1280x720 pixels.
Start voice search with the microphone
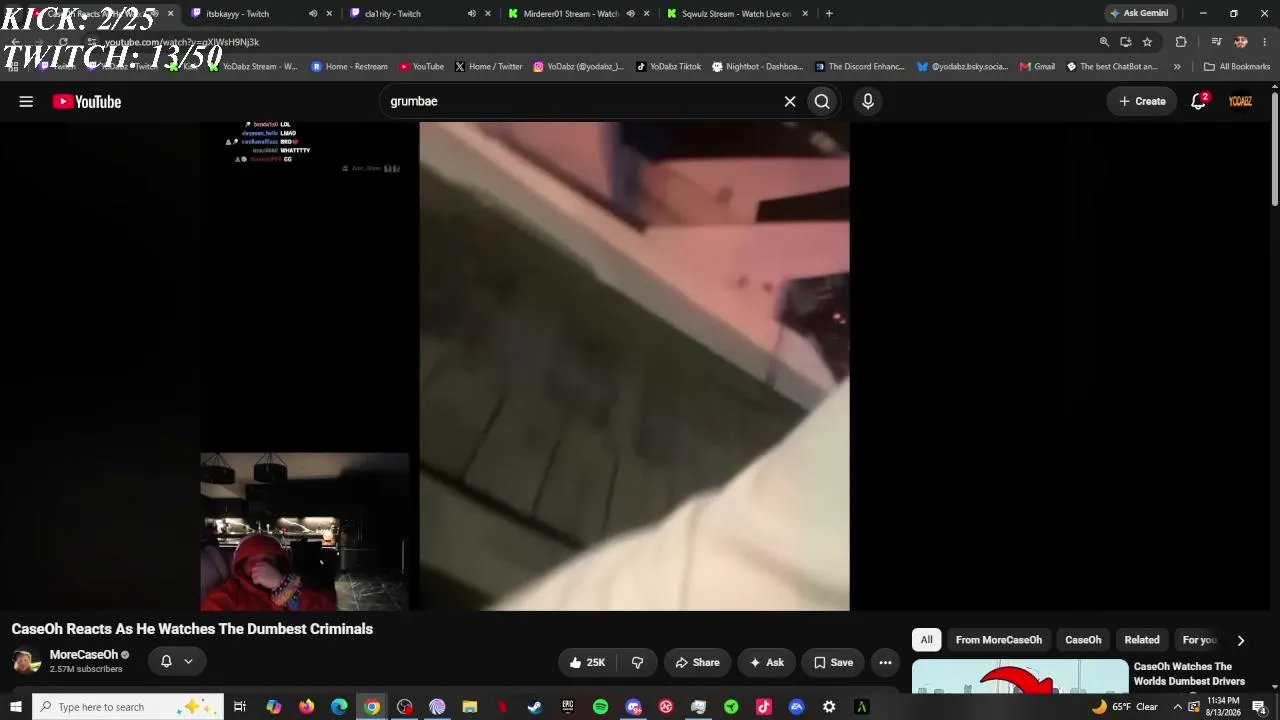coord(868,101)
